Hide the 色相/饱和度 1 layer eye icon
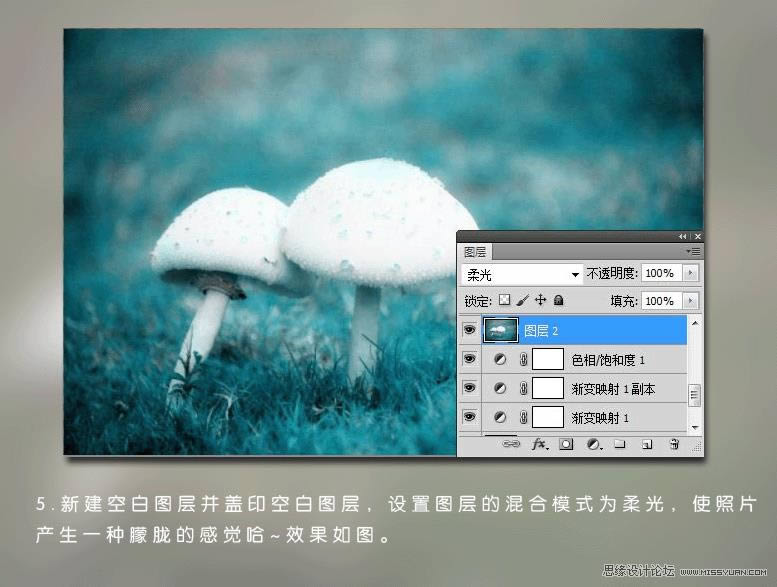The height and width of the screenshot is (587, 777). 469,359
